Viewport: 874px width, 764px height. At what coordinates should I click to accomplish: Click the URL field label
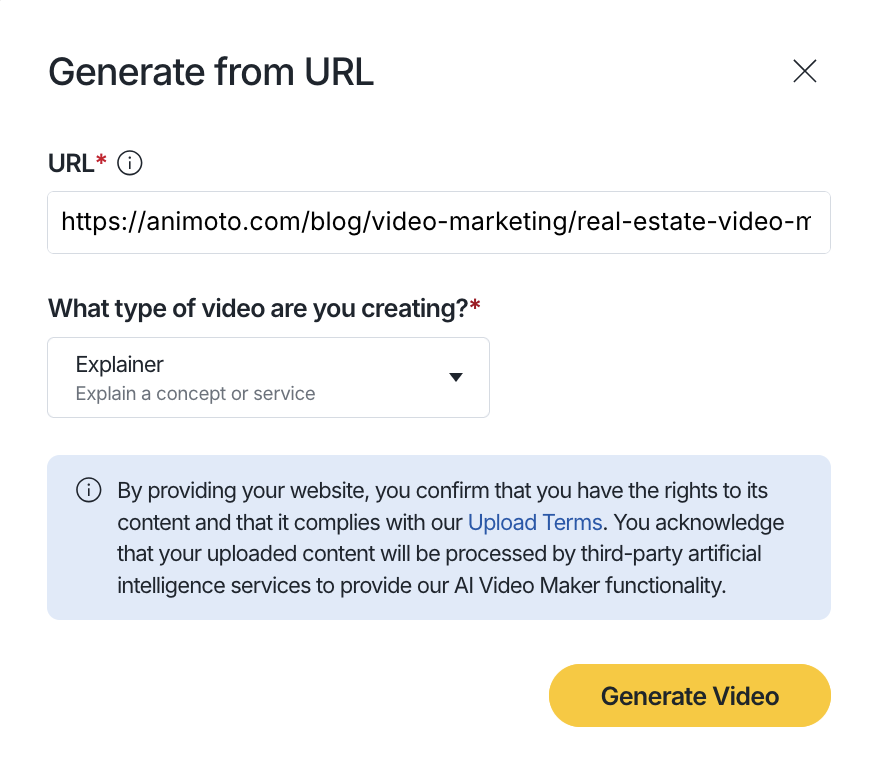click(x=71, y=163)
